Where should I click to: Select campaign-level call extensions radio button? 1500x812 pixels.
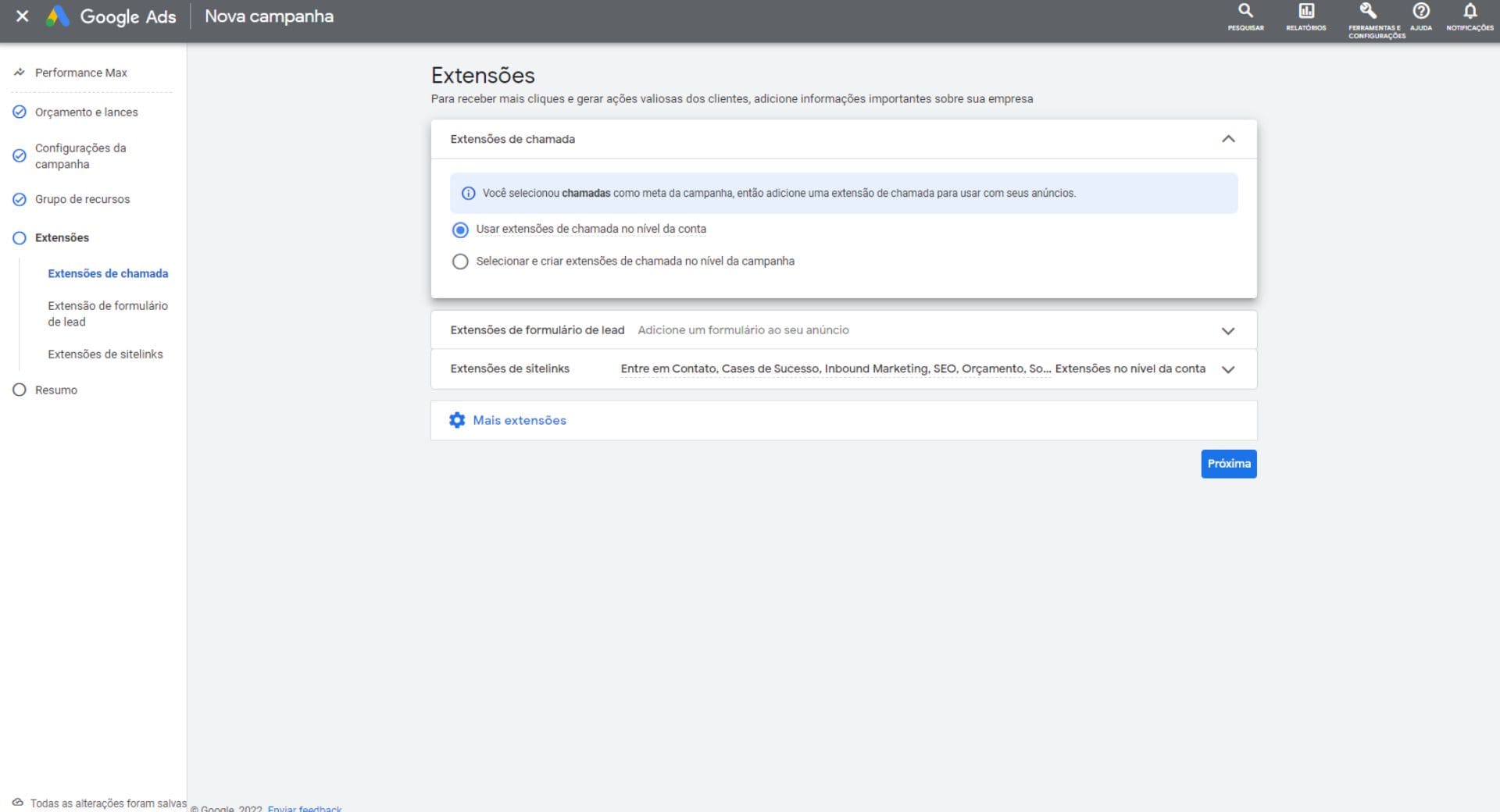tap(460, 262)
